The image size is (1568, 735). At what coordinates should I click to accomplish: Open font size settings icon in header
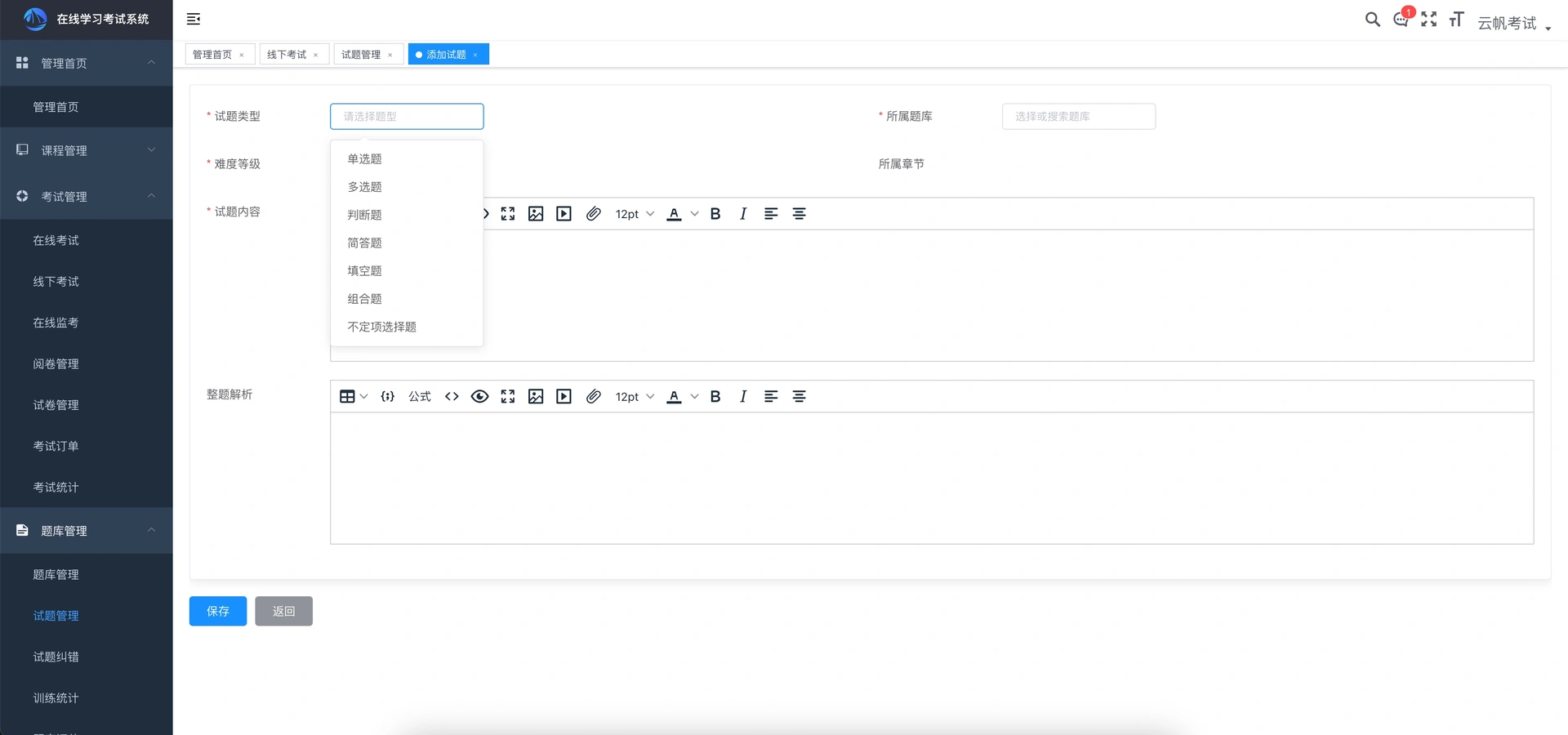tap(1456, 19)
